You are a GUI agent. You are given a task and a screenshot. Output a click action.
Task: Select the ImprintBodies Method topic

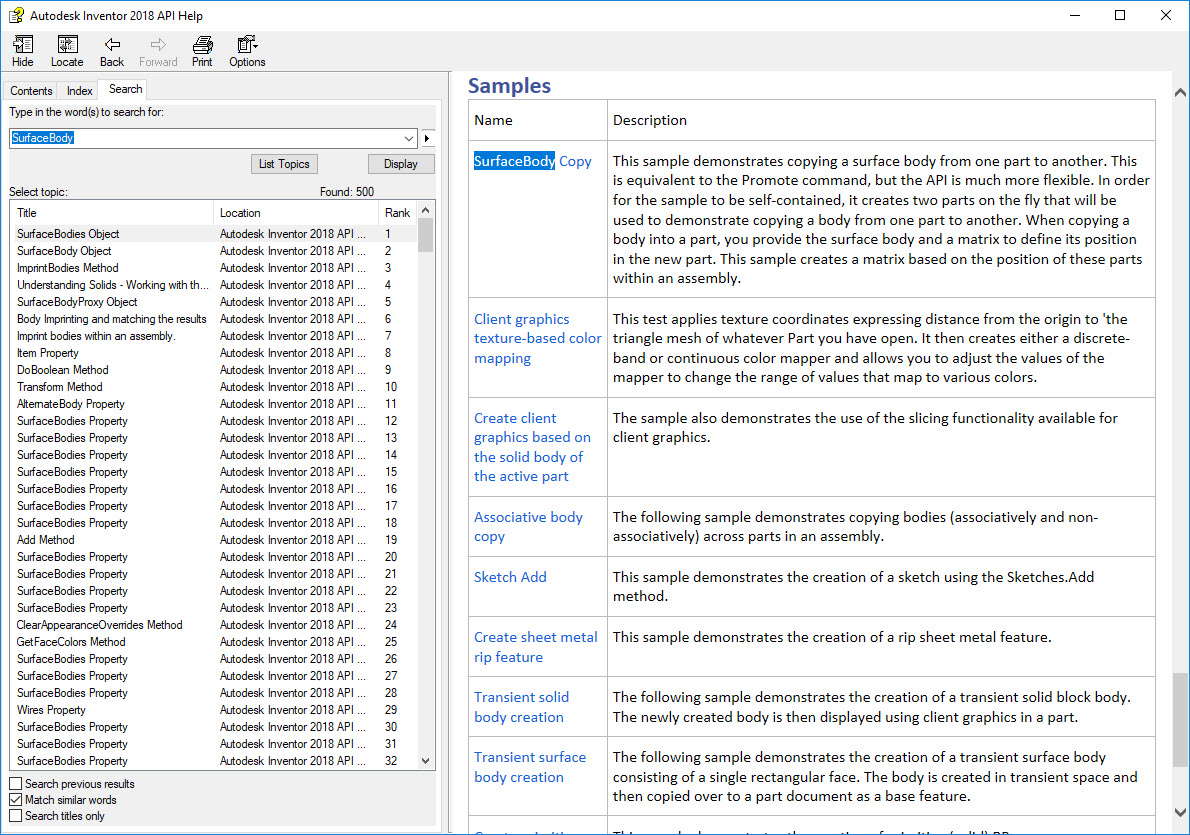pyautogui.click(x=67, y=268)
